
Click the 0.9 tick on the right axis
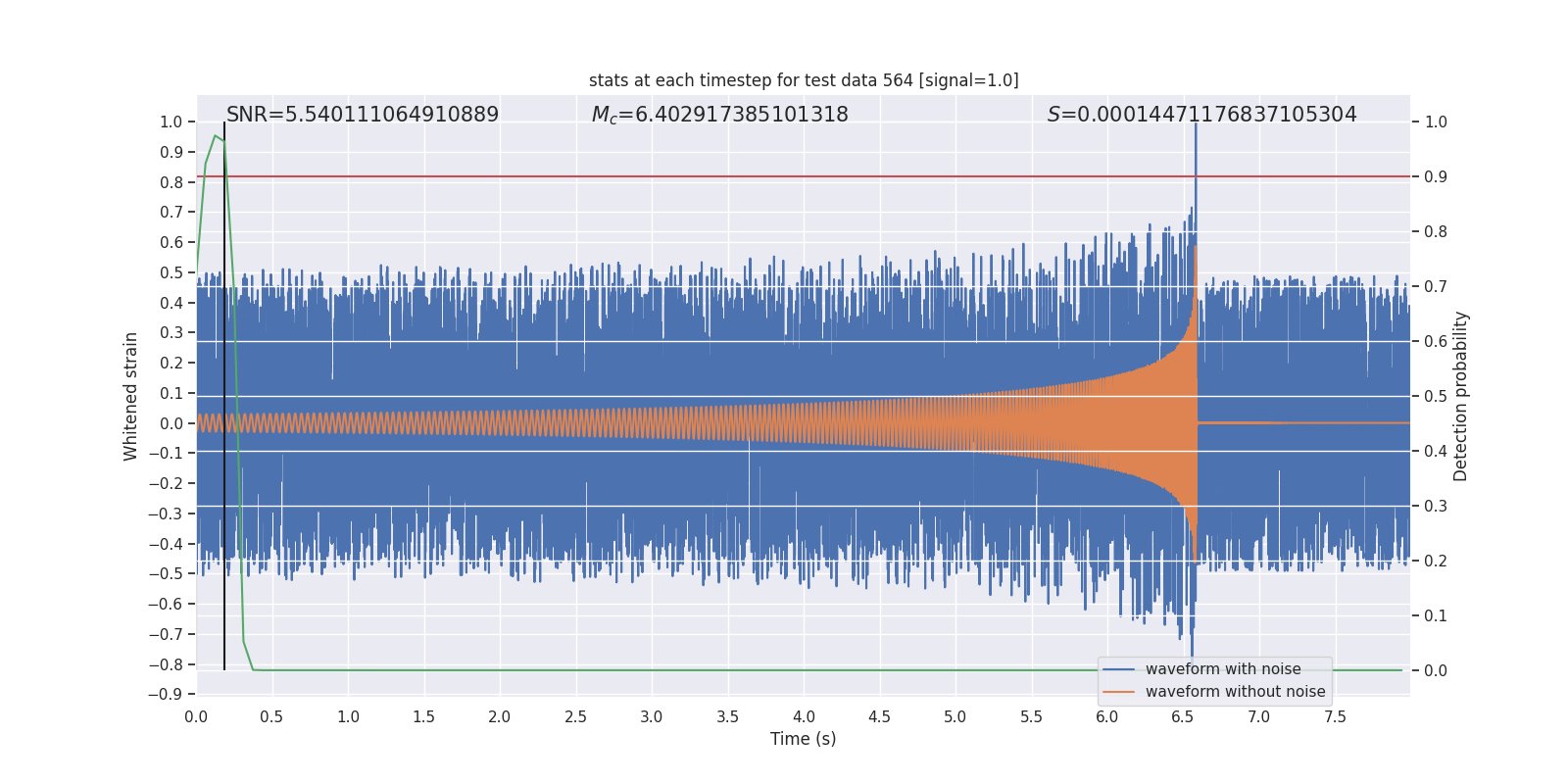pyautogui.click(x=1436, y=177)
